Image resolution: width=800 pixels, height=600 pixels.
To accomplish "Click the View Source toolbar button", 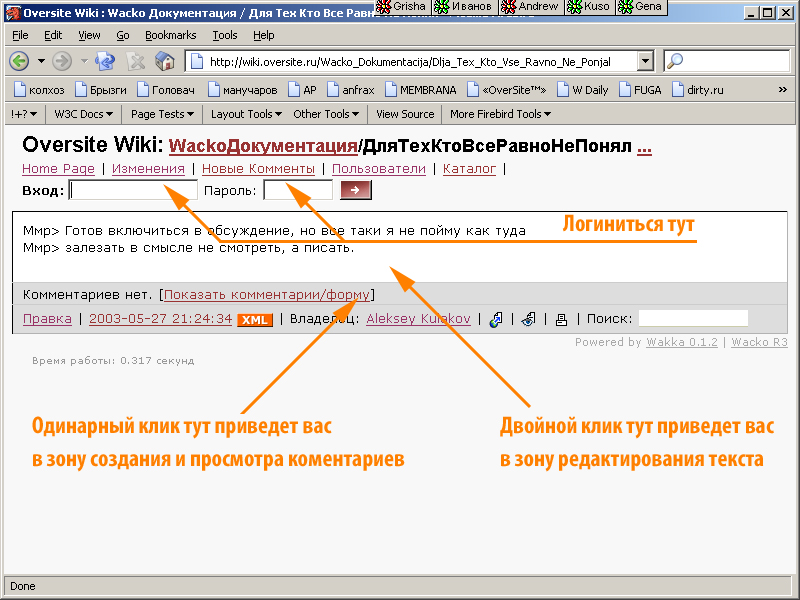I will click(405, 114).
